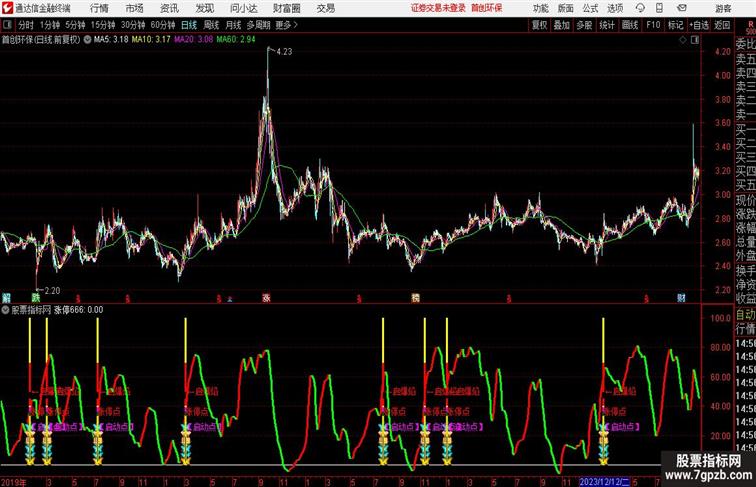Open the 发现 menu

coord(204,8)
